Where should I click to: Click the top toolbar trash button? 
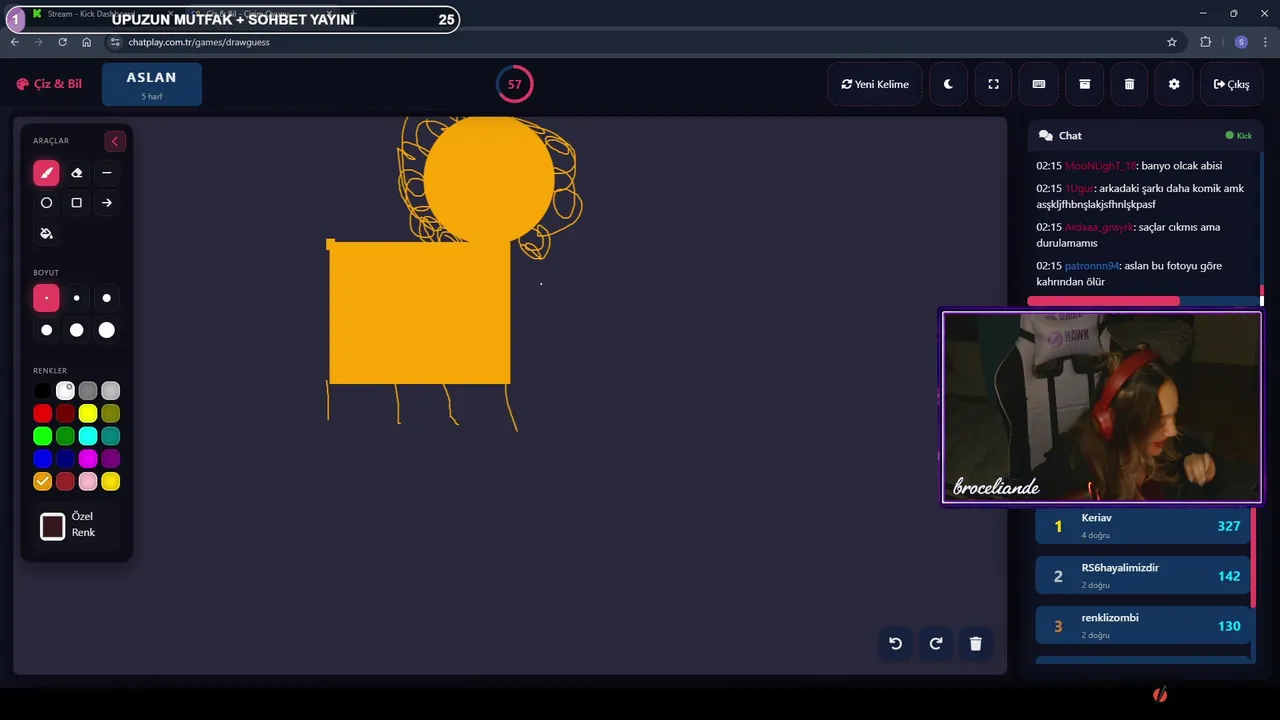coord(1129,84)
